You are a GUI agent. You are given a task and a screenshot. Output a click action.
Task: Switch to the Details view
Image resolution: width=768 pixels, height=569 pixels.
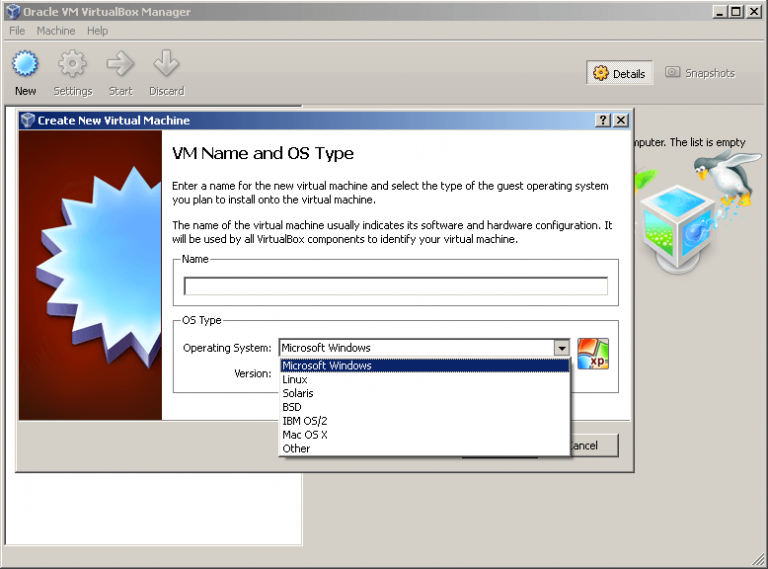[620, 73]
